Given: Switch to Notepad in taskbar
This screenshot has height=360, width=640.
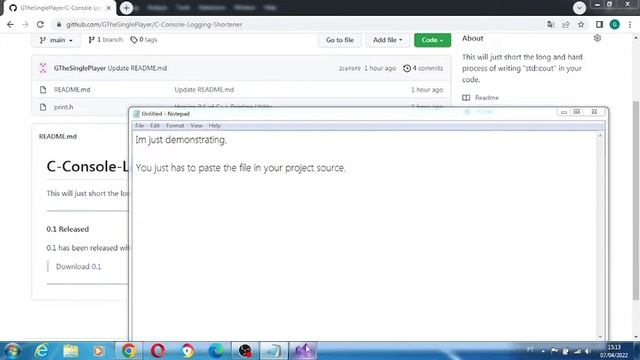Looking at the screenshot, I should (x=274, y=351).
